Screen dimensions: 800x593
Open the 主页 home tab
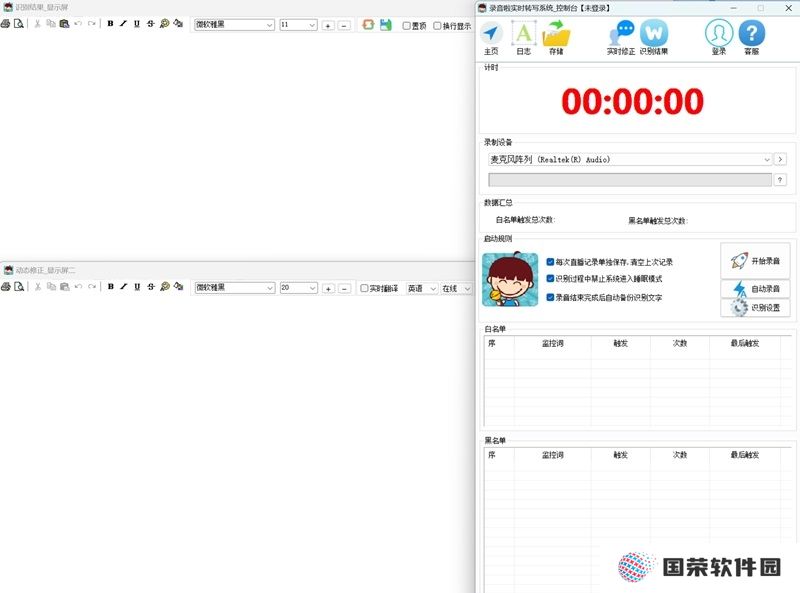pyautogui.click(x=491, y=38)
